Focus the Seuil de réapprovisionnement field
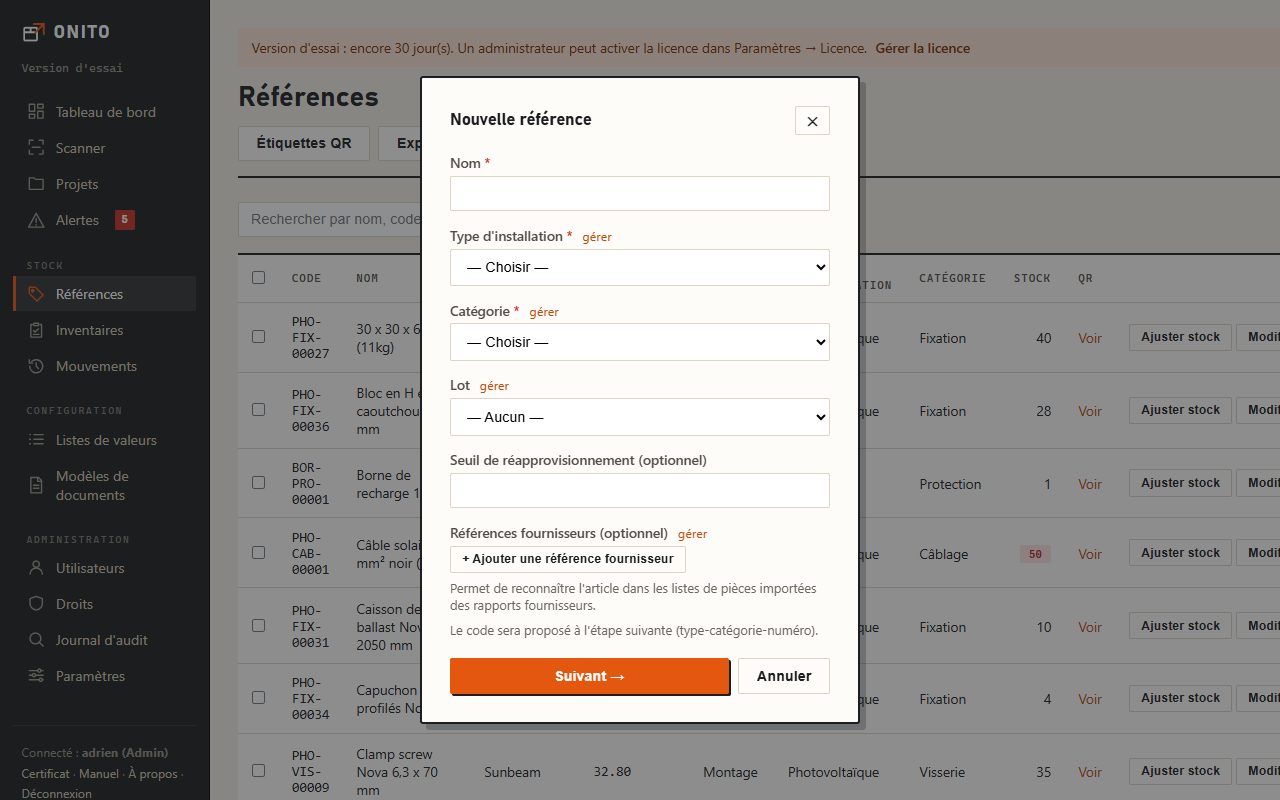Viewport: 1280px width, 800px height. pos(640,490)
